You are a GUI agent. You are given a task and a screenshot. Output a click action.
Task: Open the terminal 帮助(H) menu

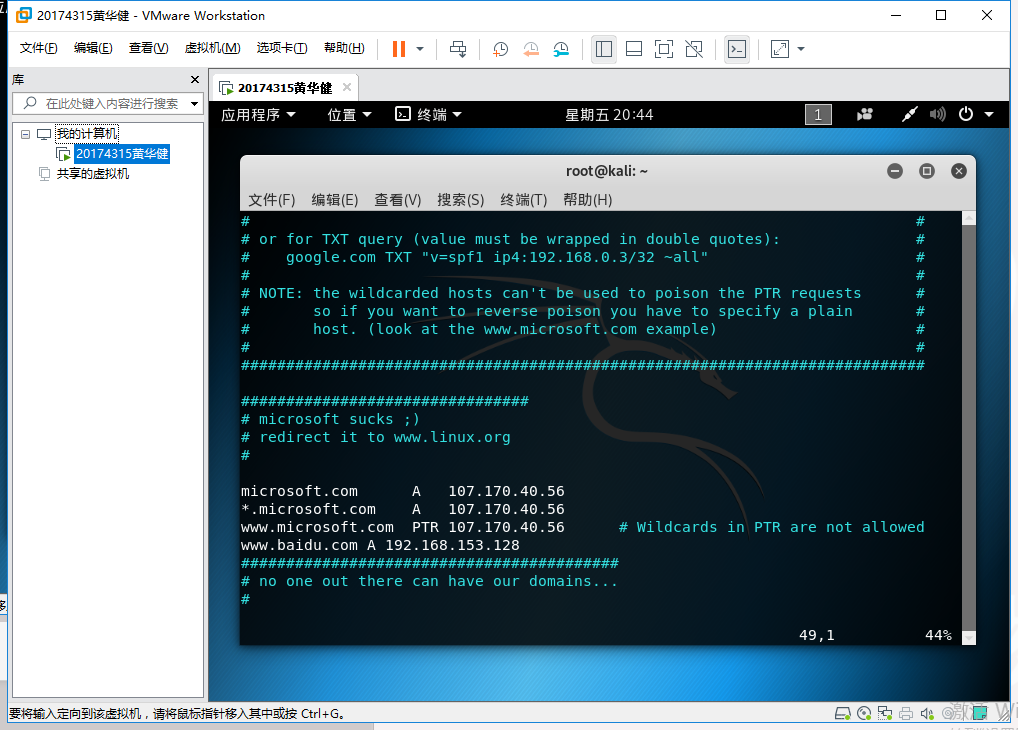[x=587, y=200]
